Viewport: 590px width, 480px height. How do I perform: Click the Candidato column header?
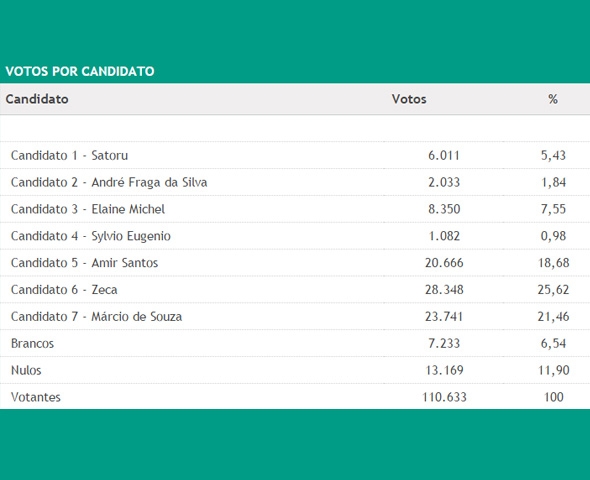(x=37, y=99)
